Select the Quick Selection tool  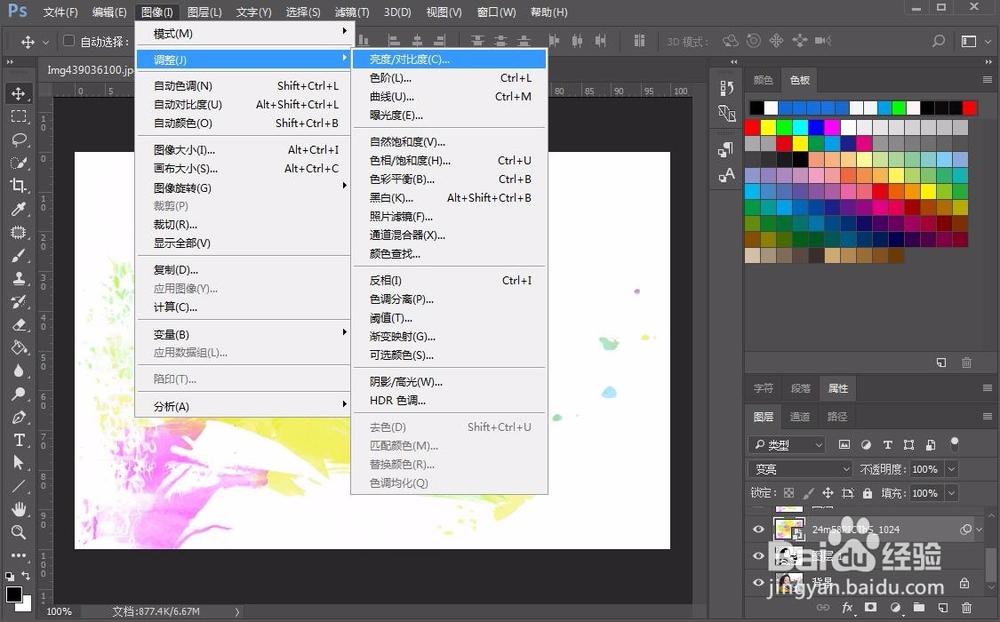pos(18,162)
